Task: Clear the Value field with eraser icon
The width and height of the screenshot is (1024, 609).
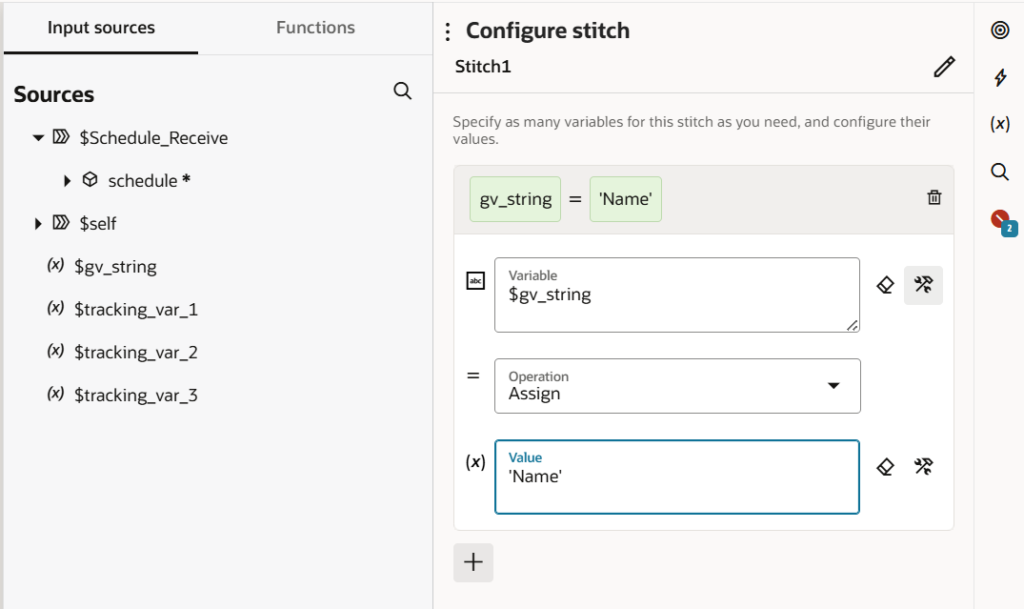Action: coord(885,466)
